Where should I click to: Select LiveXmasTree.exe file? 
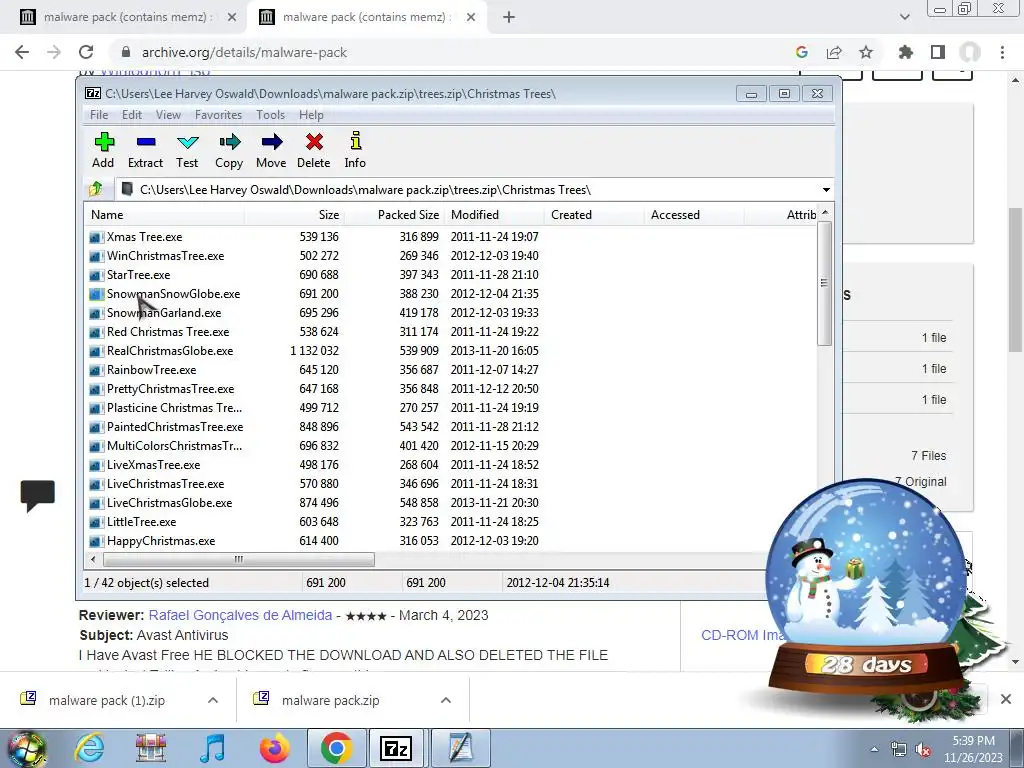[153, 465]
